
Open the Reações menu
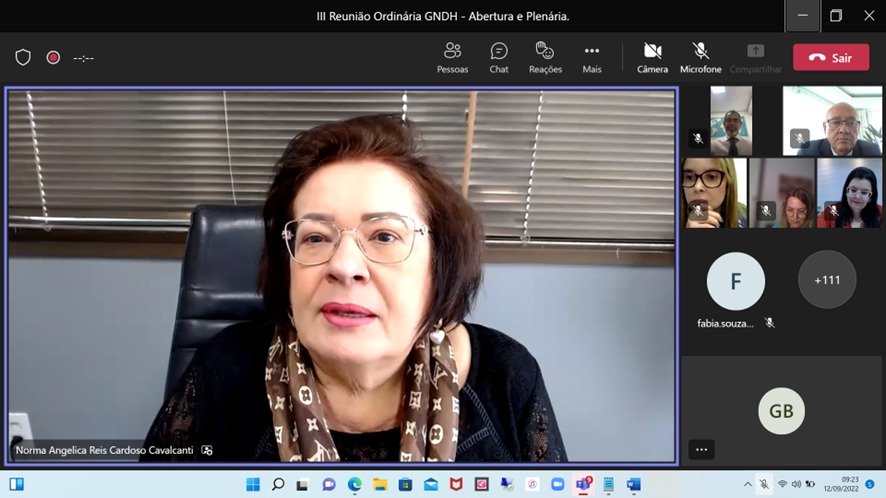[x=545, y=57]
